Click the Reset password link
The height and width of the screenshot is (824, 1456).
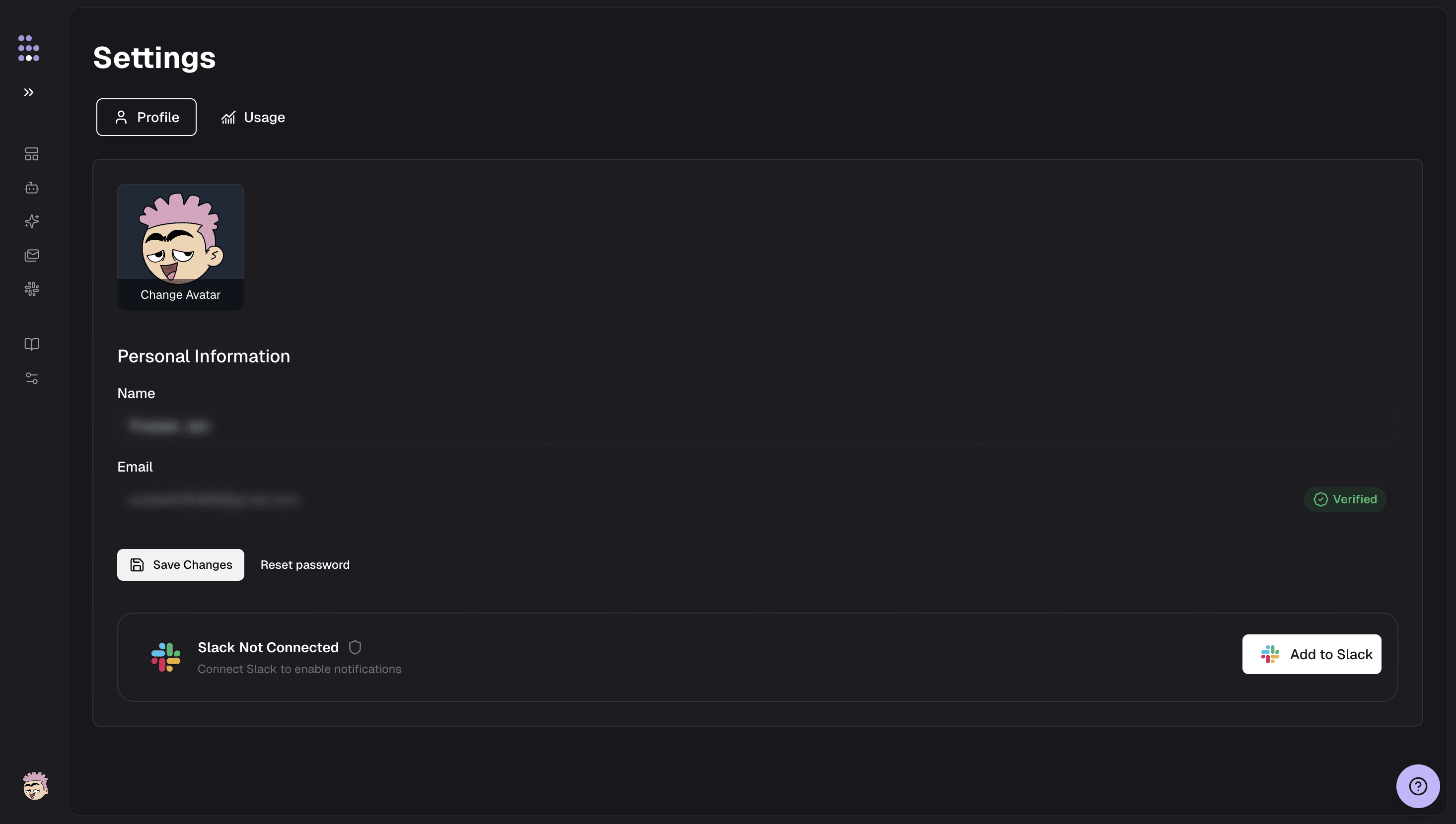coord(304,565)
